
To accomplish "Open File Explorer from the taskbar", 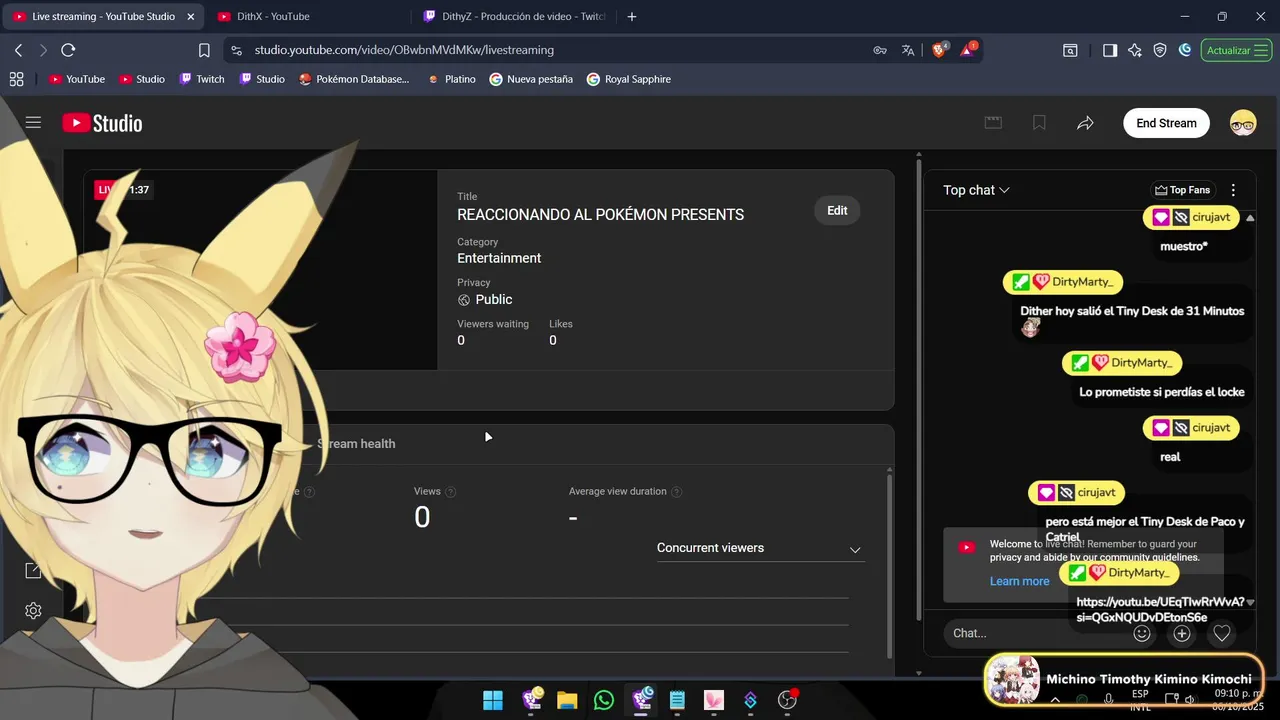I will [x=567, y=700].
